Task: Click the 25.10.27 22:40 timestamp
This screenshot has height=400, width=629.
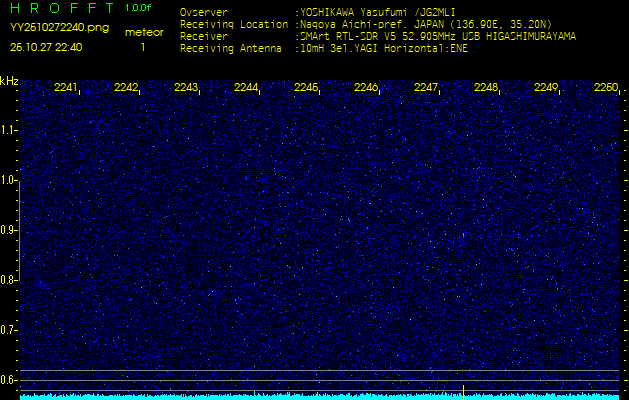Action: pyautogui.click(x=46, y=47)
